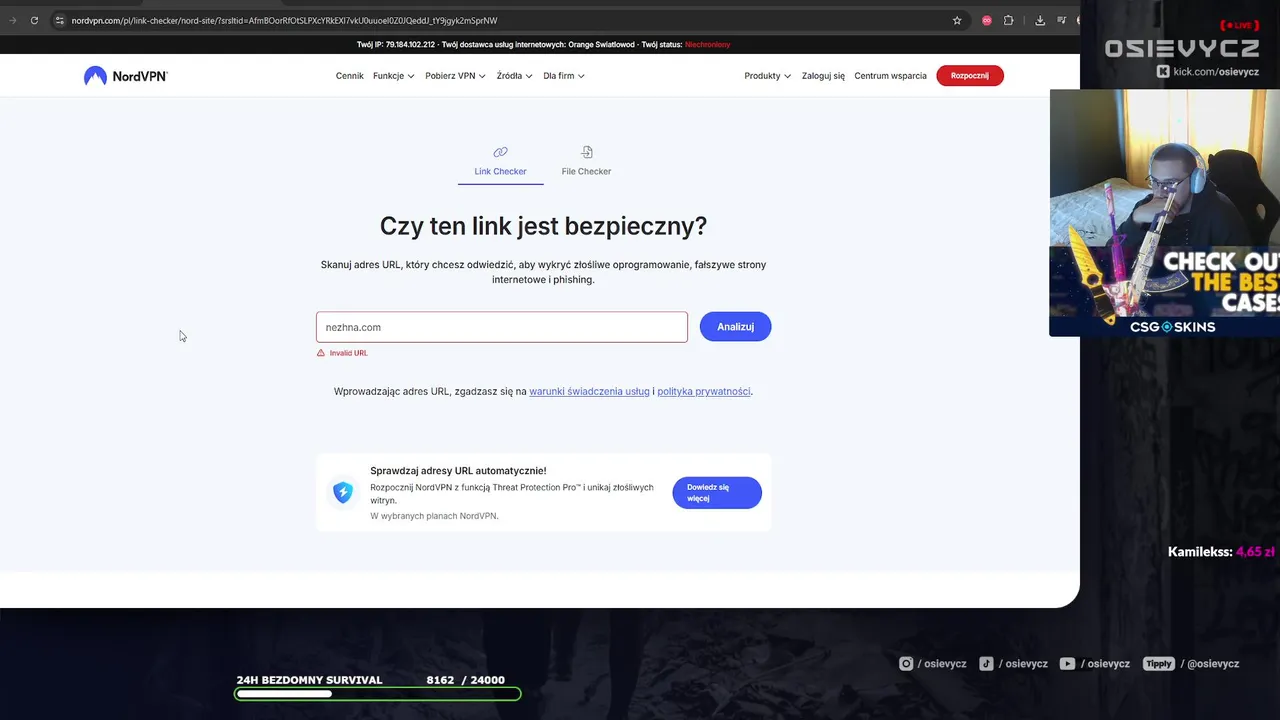Open media control icon in toolbar
The height and width of the screenshot is (720, 1280).
[x=1061, y=20]
